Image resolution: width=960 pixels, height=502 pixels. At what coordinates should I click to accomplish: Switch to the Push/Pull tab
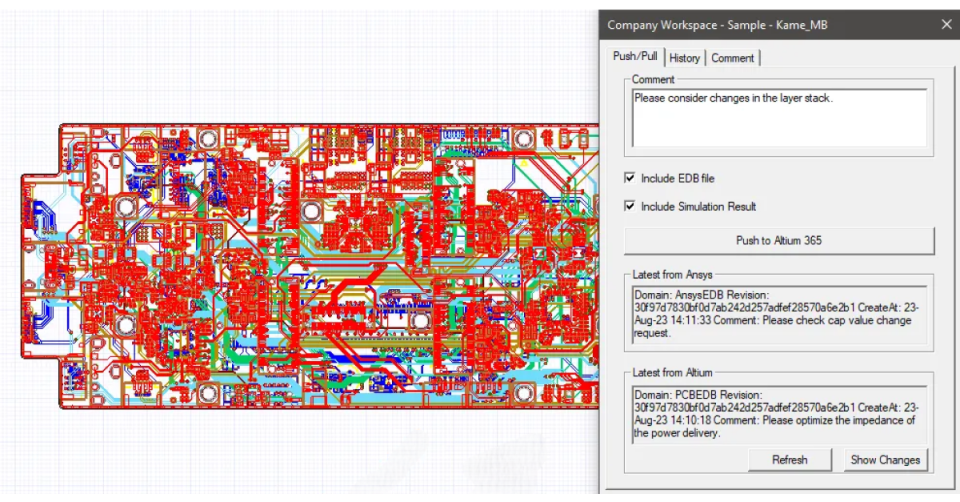pyautogui.click(x=635, y=56)
